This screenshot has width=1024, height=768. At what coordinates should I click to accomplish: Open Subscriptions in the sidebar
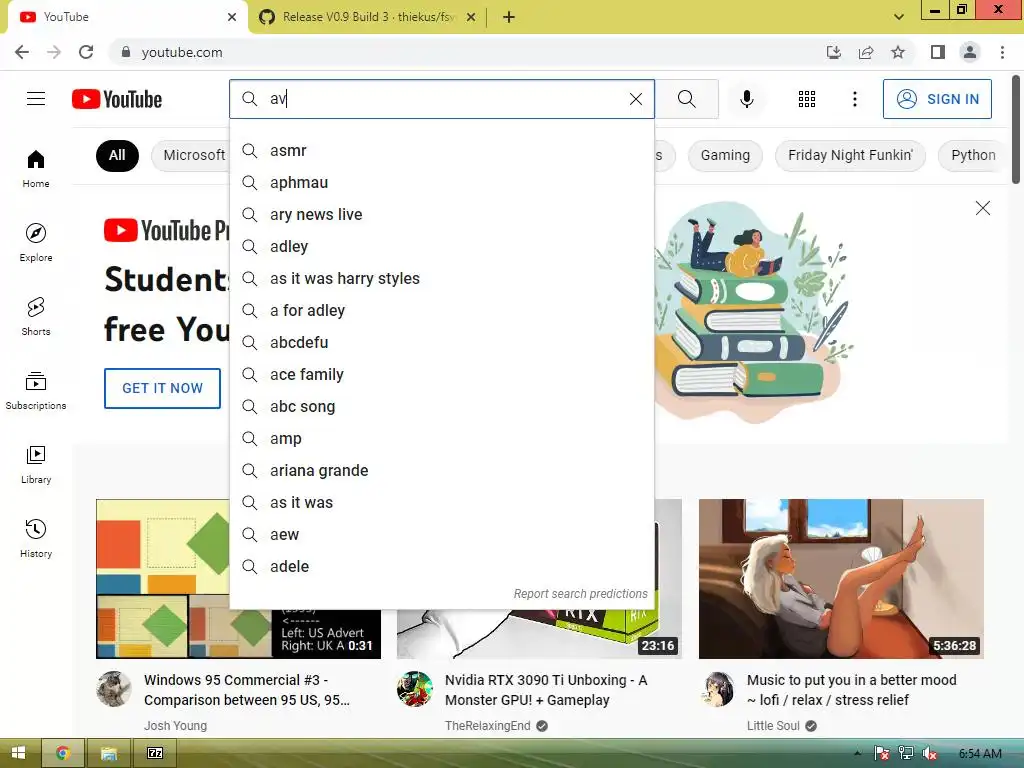36,391
